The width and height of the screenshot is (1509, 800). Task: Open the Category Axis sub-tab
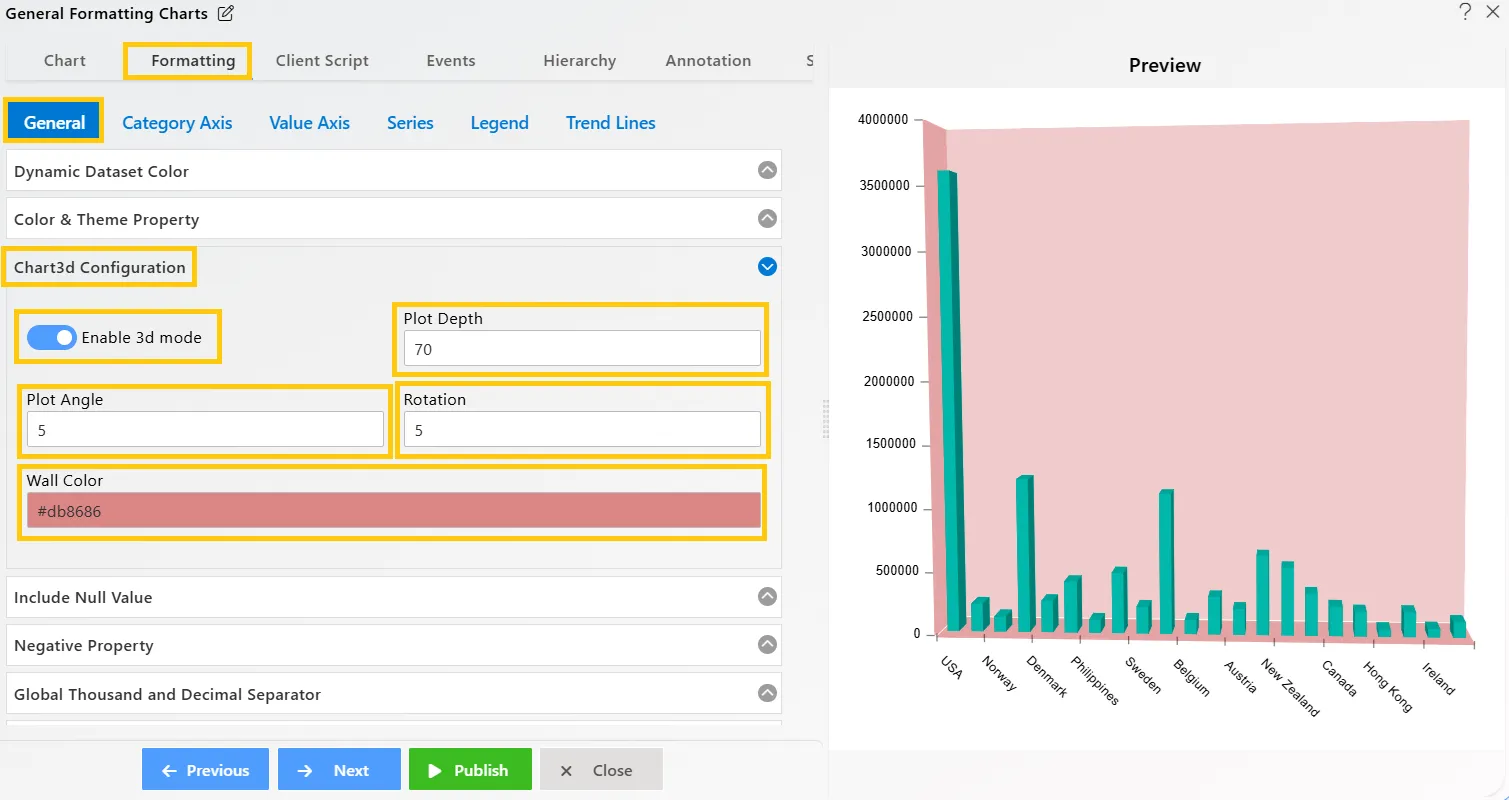click(177, 123)
